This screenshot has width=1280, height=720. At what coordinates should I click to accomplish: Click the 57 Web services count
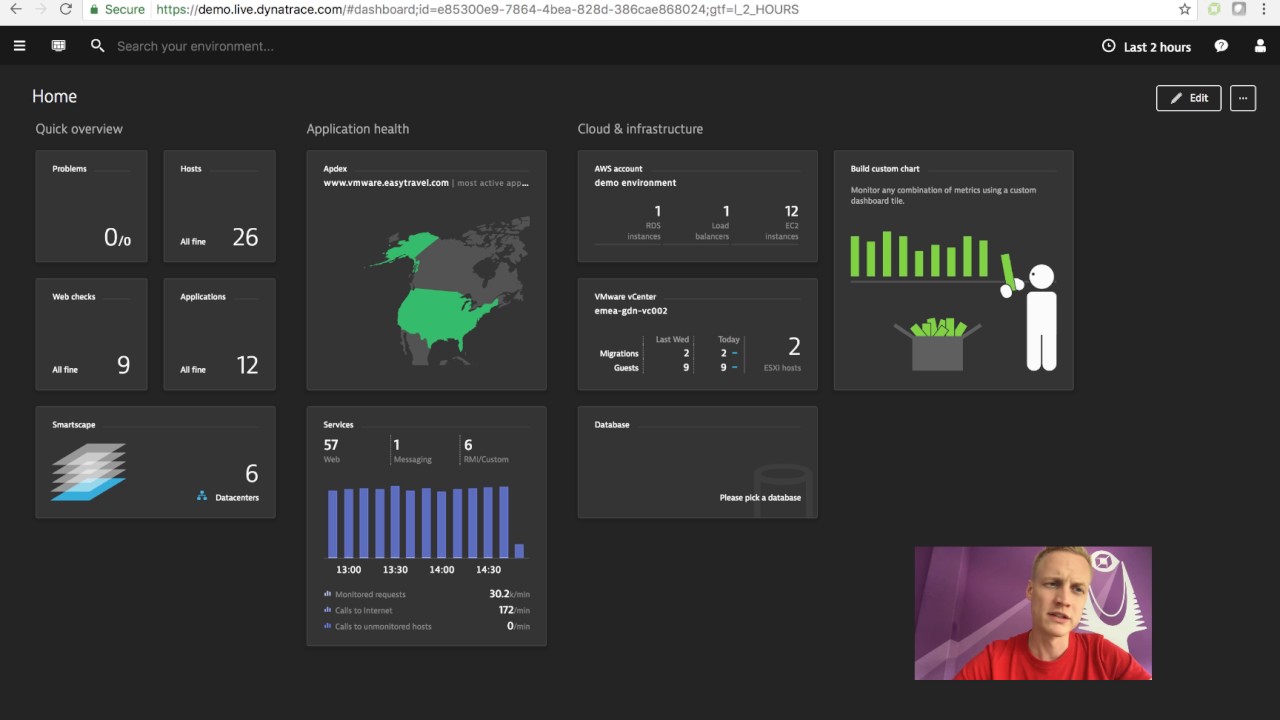coord(331,445)
